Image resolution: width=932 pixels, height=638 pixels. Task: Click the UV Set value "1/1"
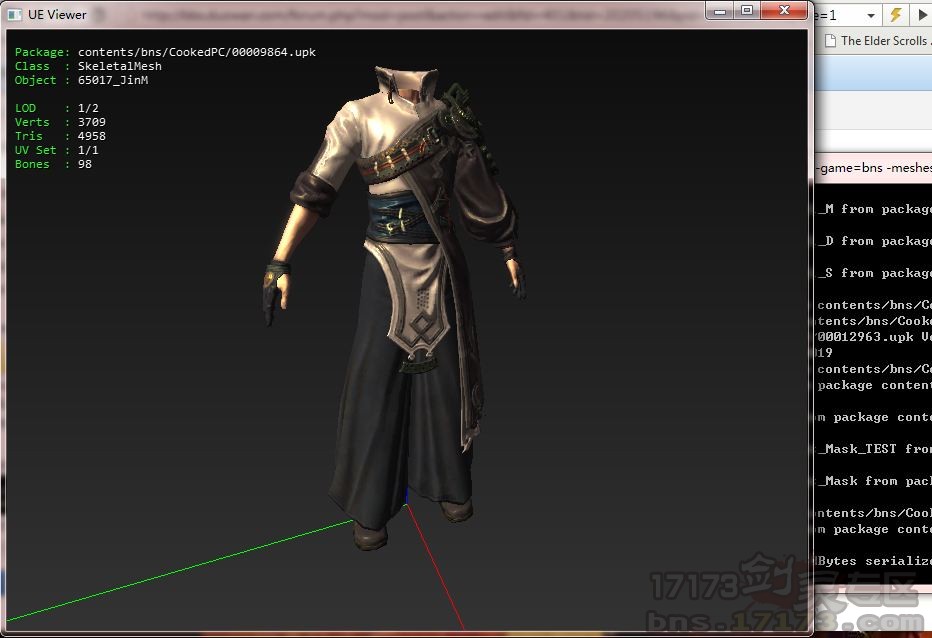click(88, 150)
